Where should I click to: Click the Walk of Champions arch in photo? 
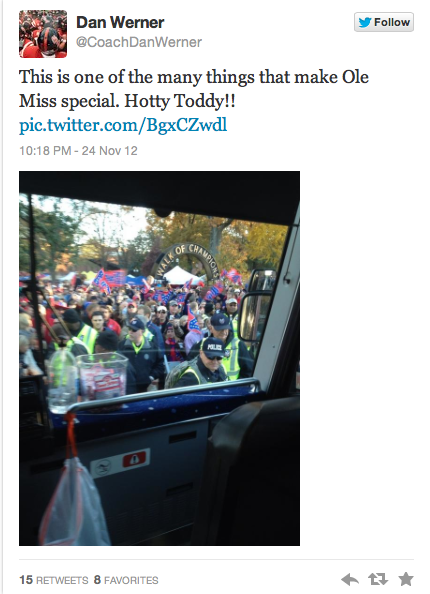click(187, 262)
